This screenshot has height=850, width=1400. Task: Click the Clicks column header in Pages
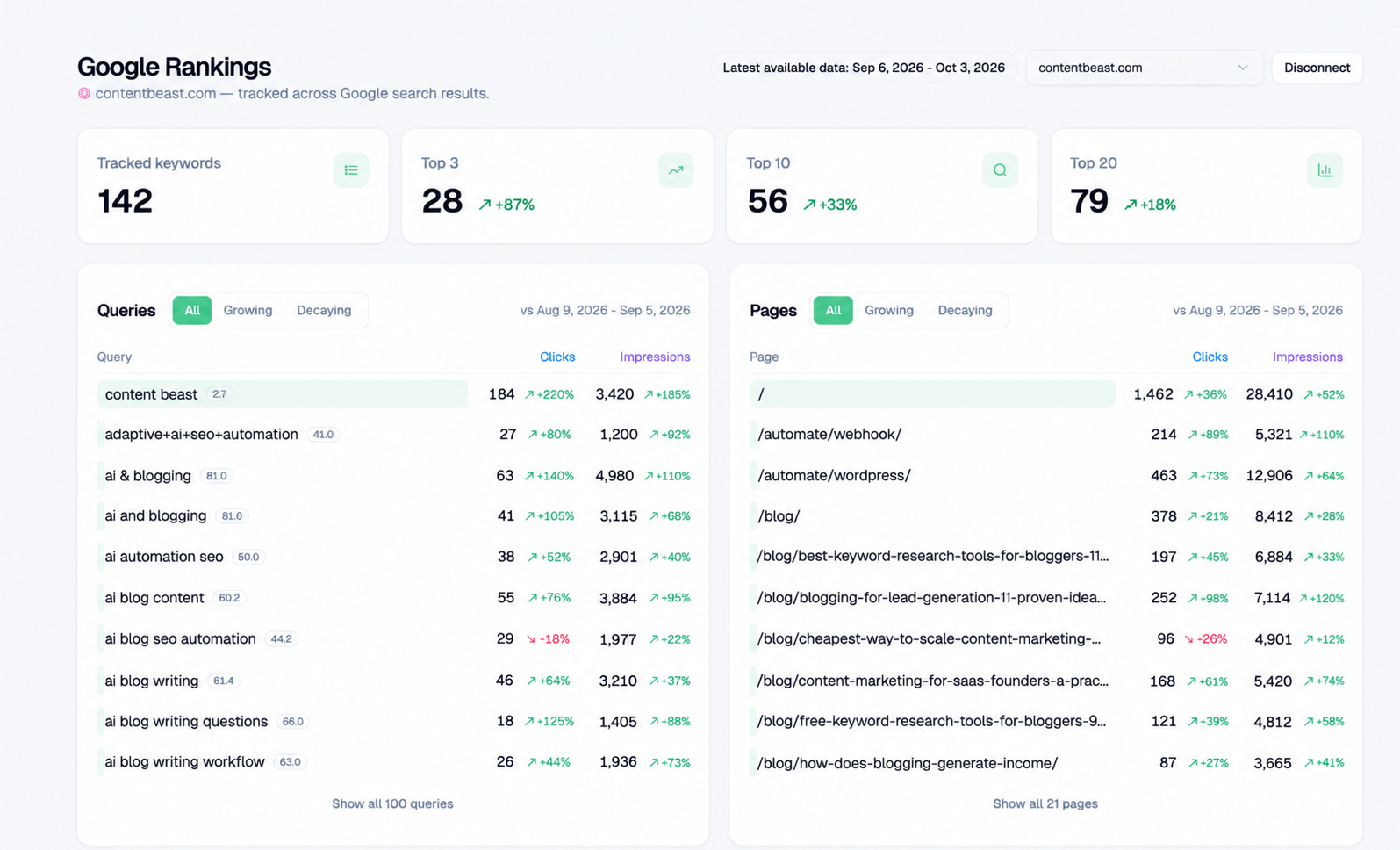coord(1210,357)
